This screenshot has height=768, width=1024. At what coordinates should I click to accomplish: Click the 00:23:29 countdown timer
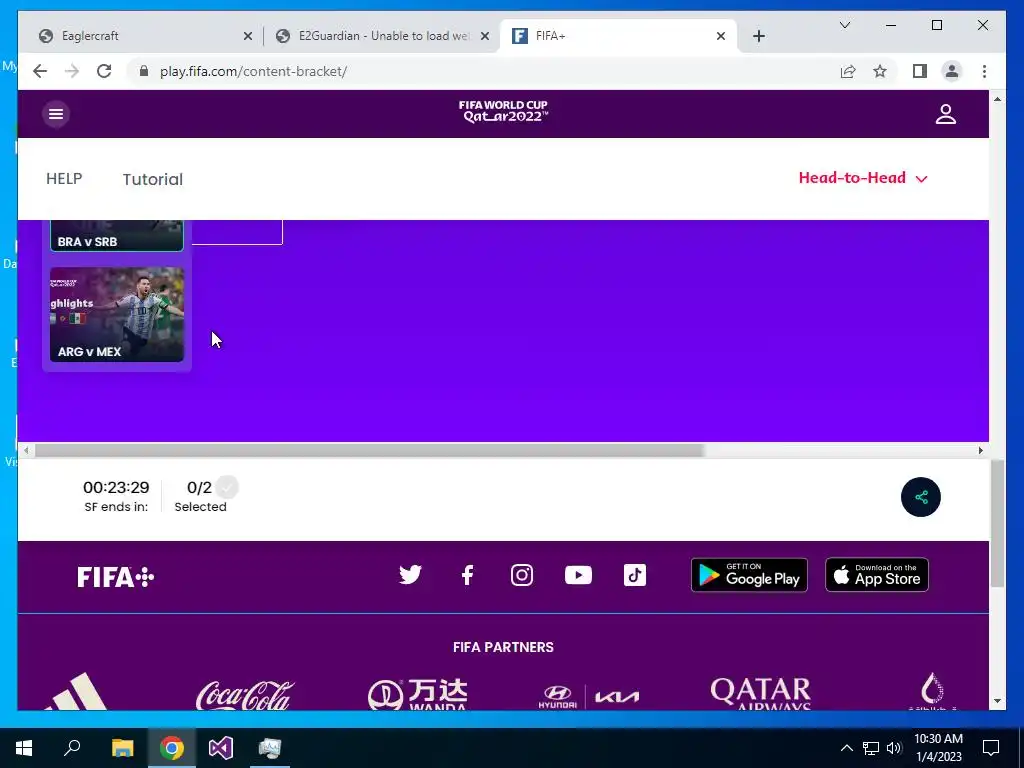point(116,487)
